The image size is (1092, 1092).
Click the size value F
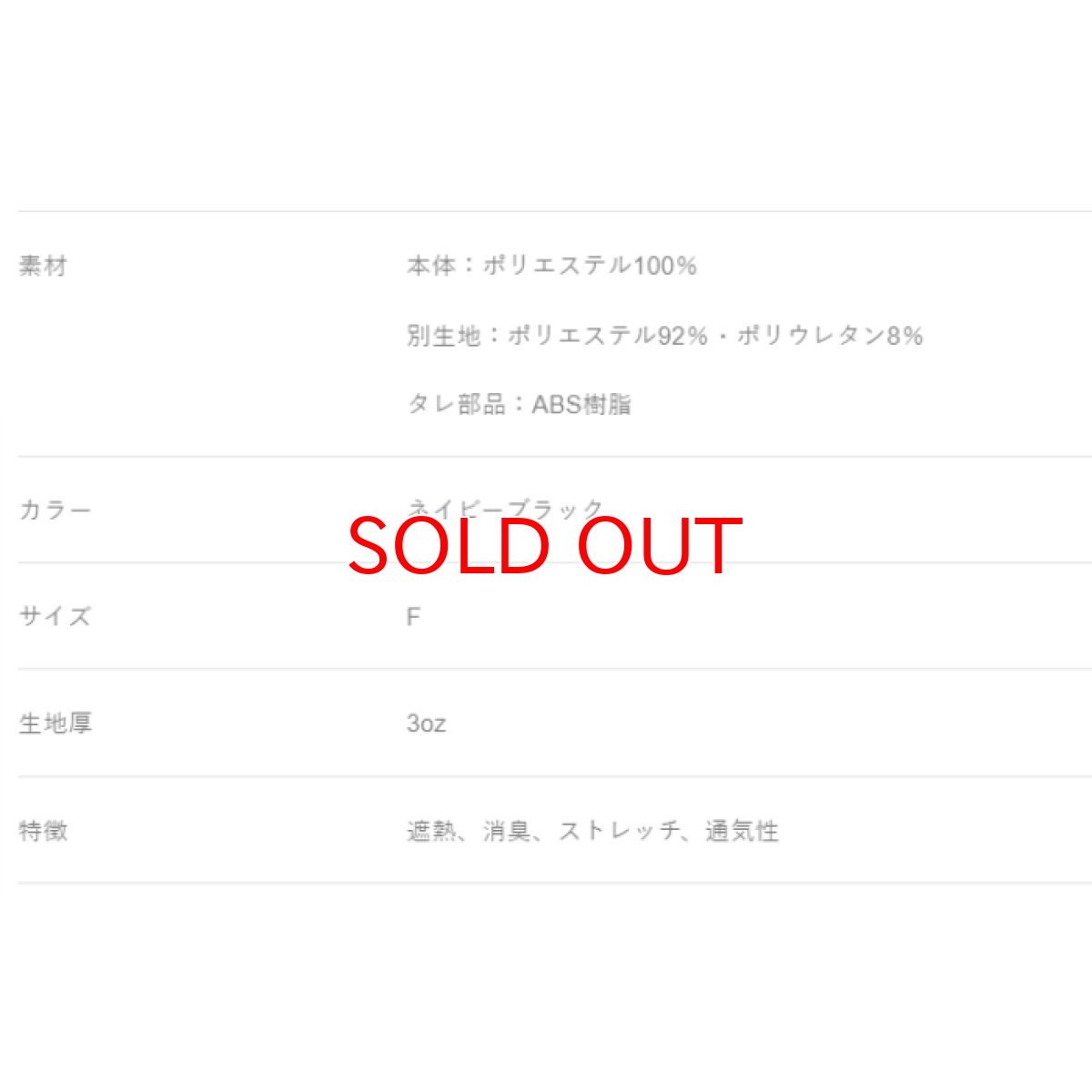[413, 617]
